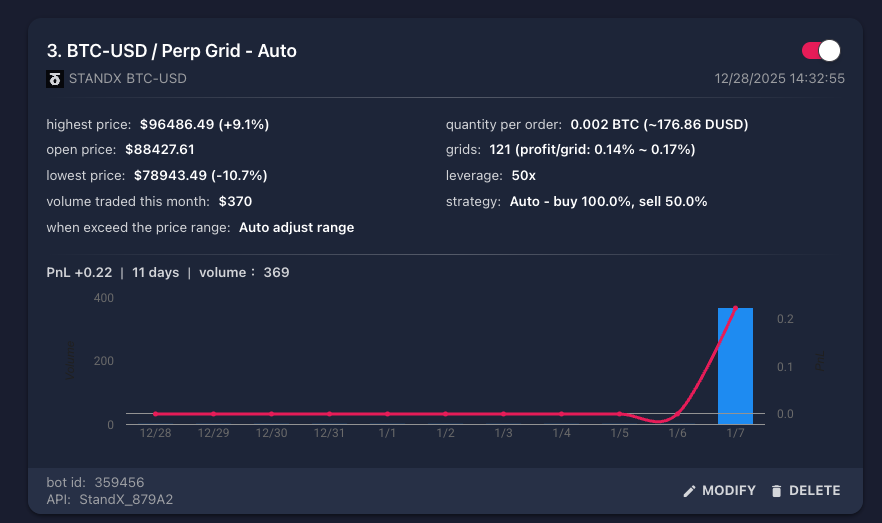Toggle the BTC-USD Perp Grid bot switch
Image resolution: width=882 pixels, height=523 pixels.
pos(821,51)
